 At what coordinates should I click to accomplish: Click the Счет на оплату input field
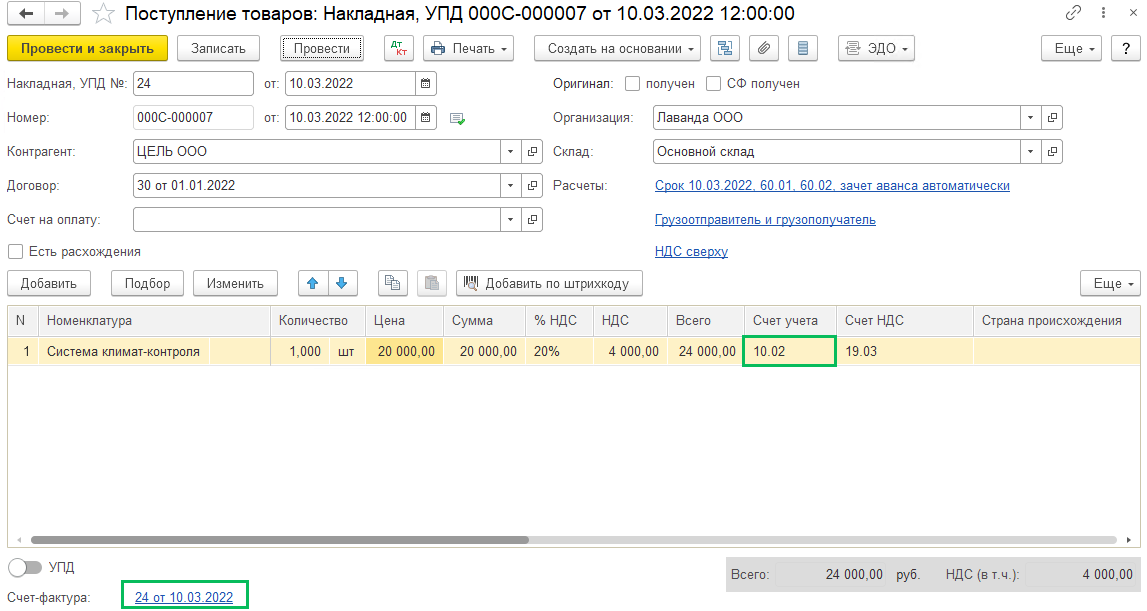pos(317,220)
